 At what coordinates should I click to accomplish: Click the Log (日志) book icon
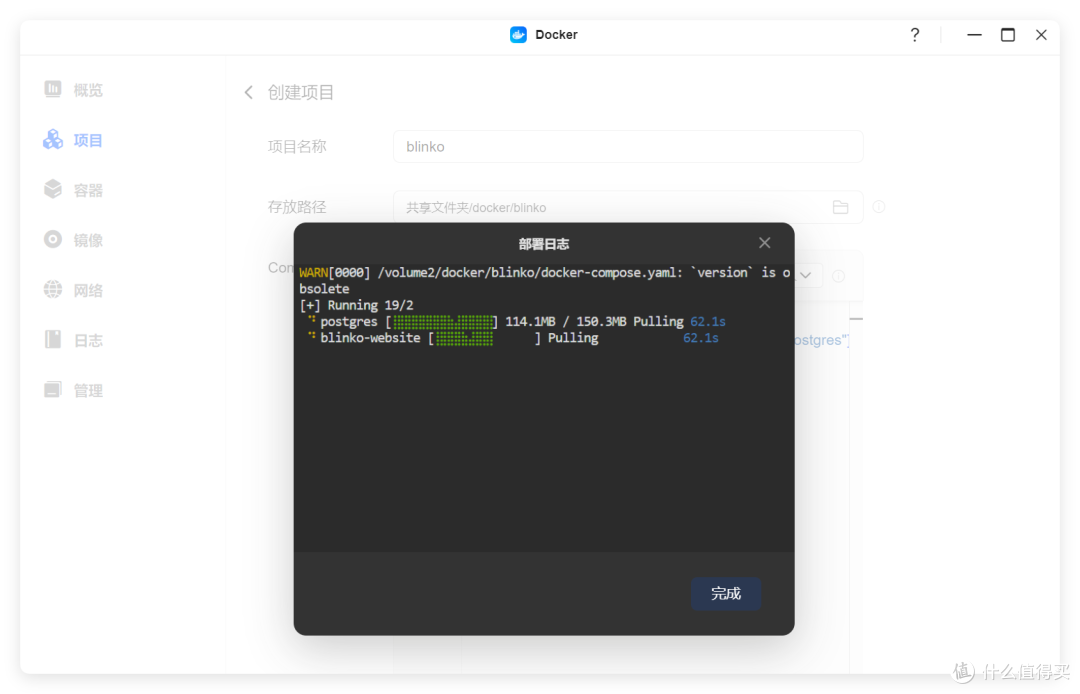point(53,340)
